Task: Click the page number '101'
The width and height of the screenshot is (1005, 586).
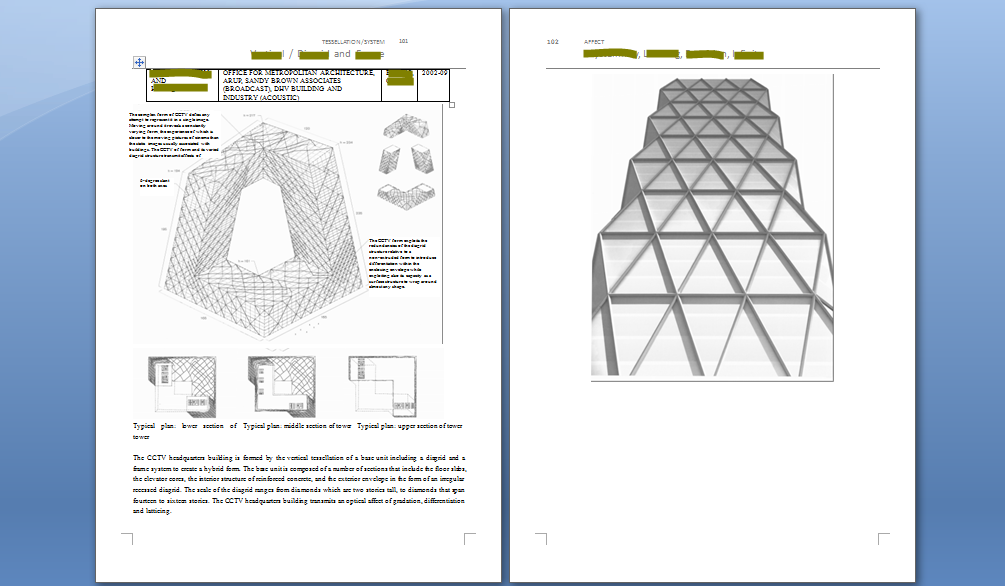Action: 403,41
